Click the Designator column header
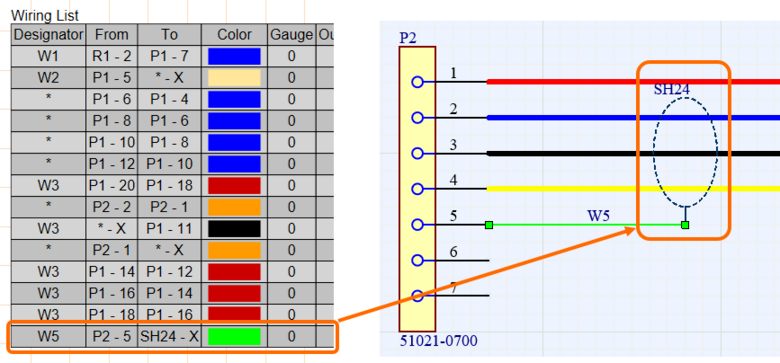Screen dimensions: 780x363 48,35
